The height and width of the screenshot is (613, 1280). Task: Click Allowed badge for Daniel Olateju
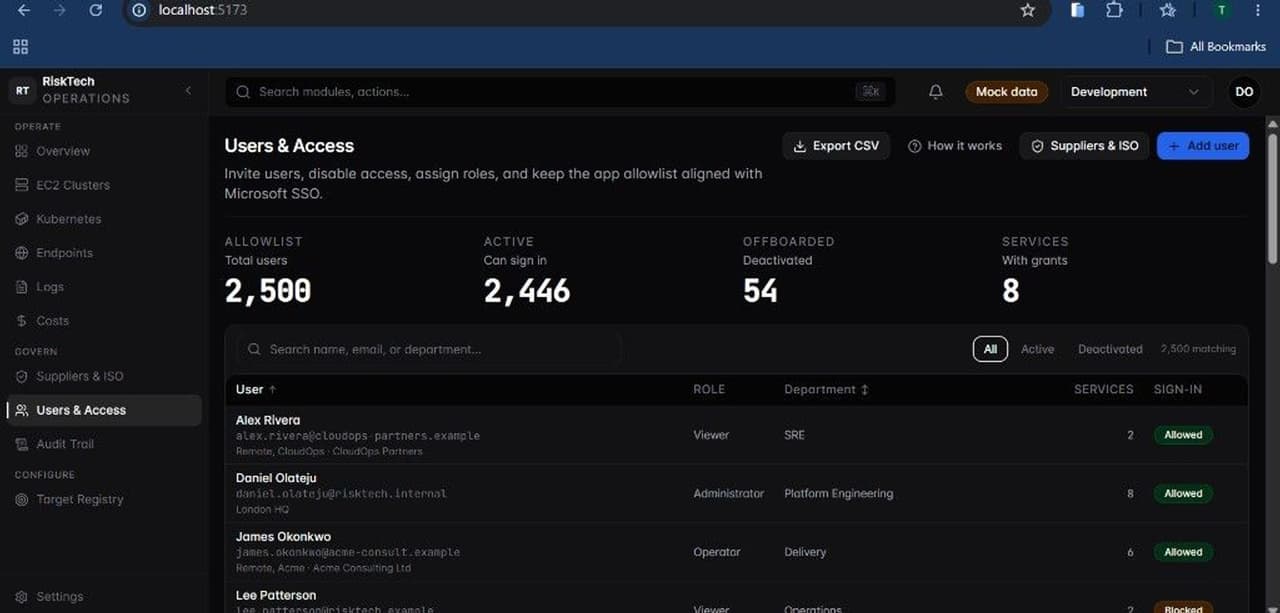coord(1183,493)
